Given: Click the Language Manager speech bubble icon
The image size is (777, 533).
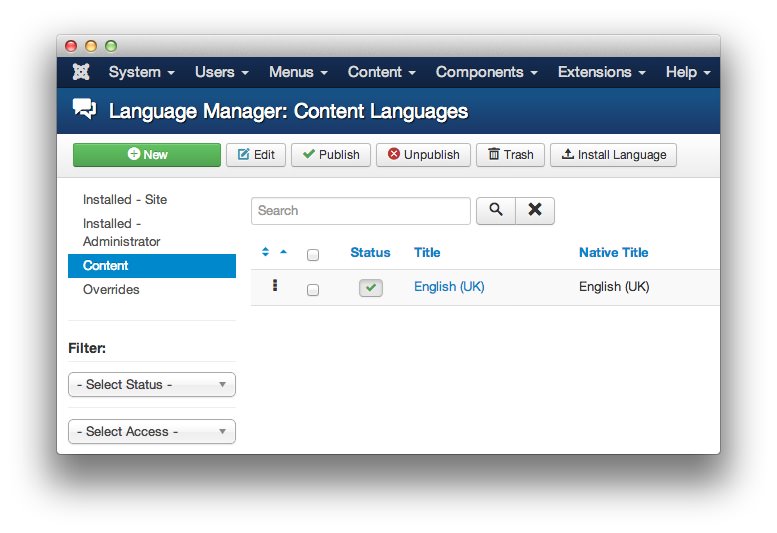Looking at the screenshot, I should coord(85,110).
